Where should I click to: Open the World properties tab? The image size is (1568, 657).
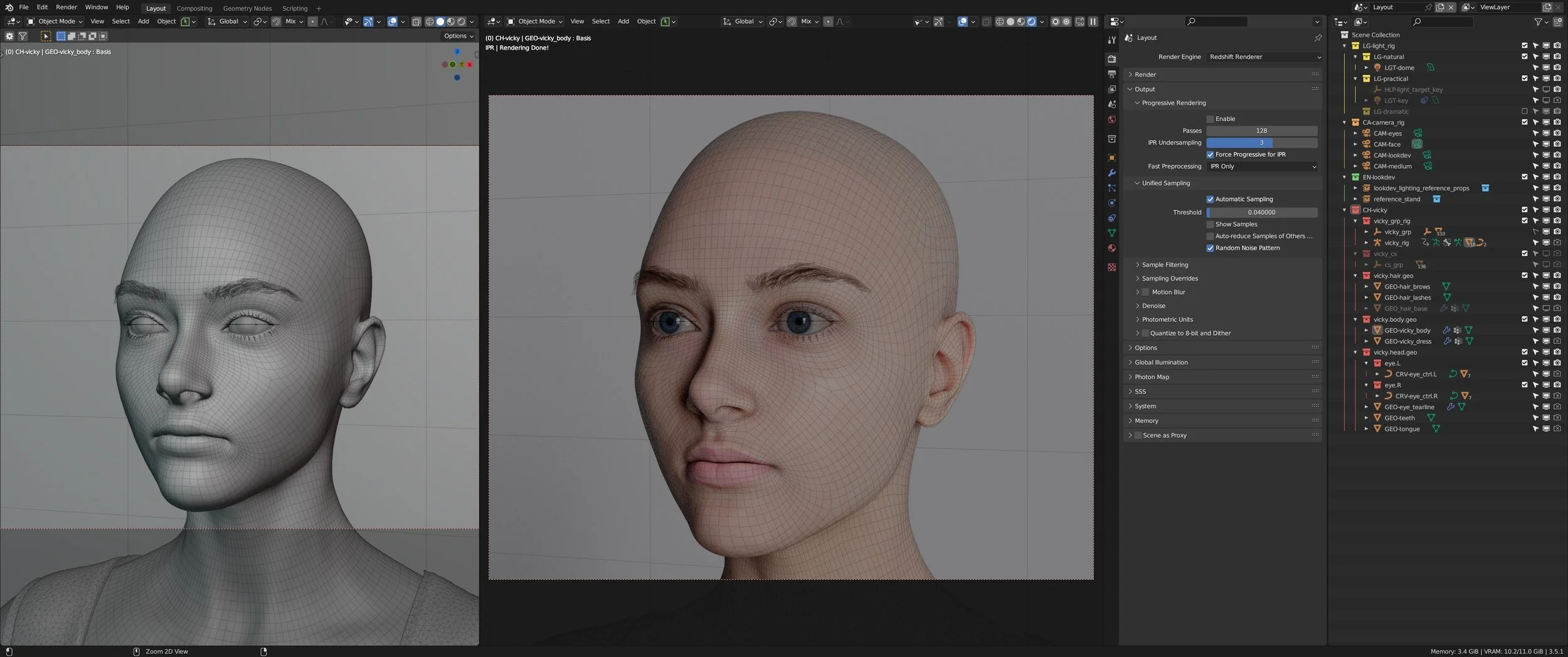[1112, 120]
